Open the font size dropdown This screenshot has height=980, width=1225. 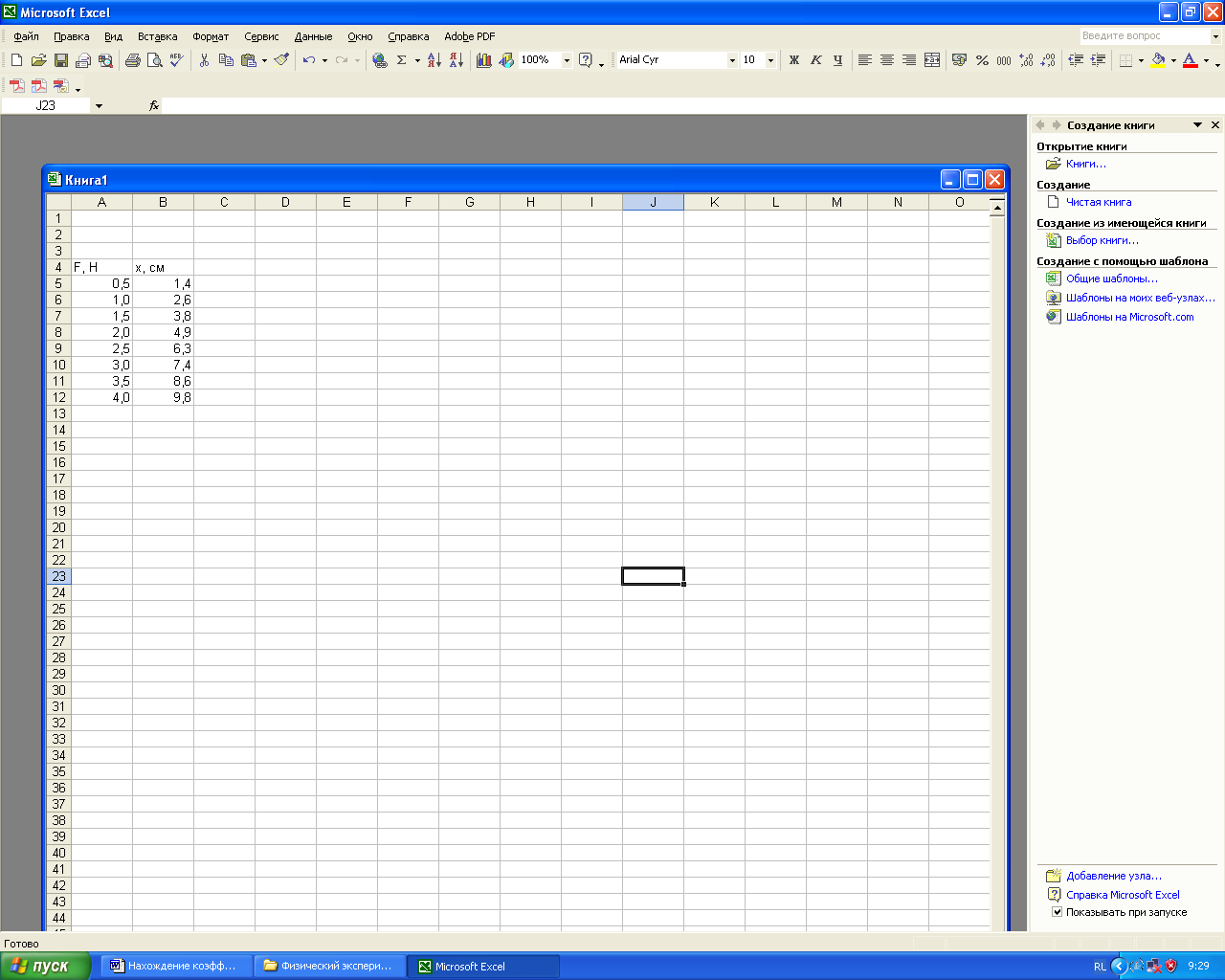coord(770,60)
